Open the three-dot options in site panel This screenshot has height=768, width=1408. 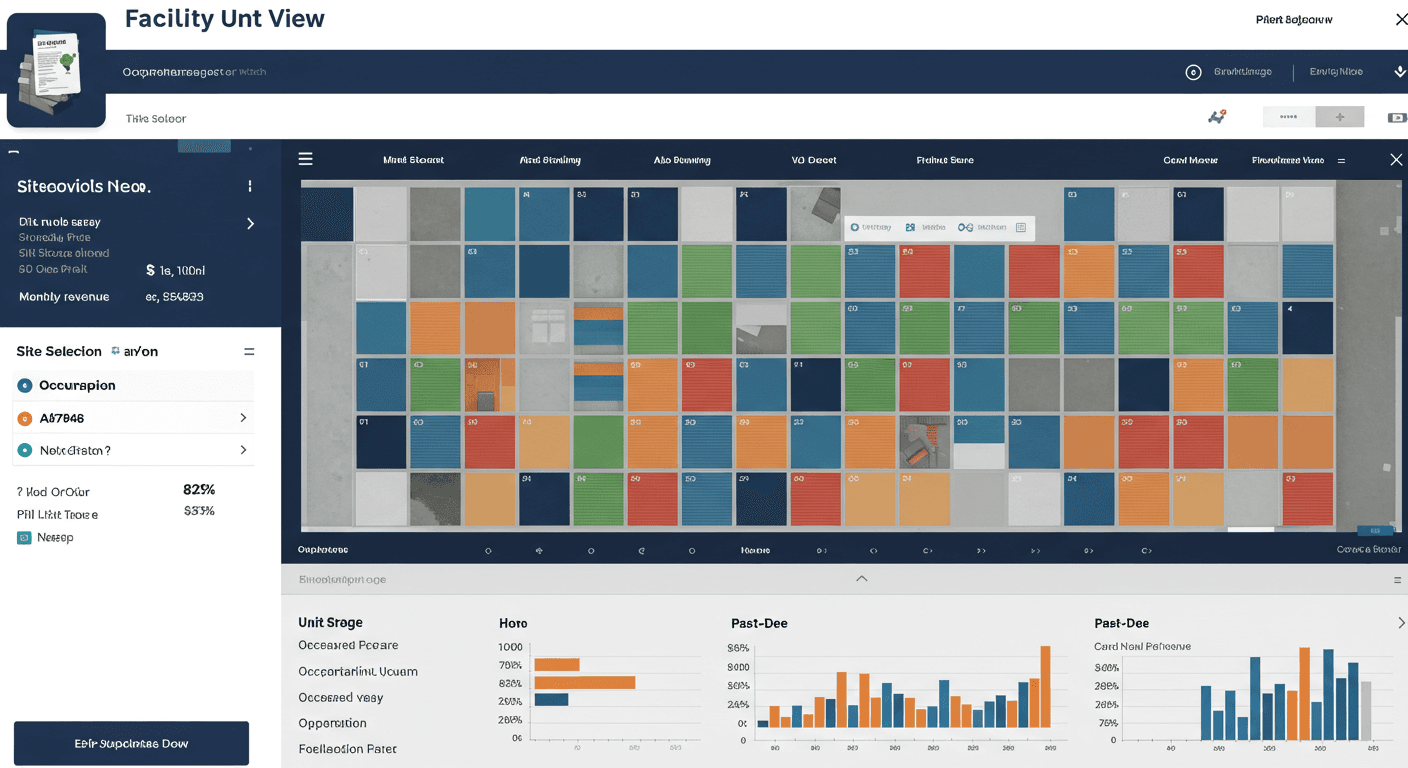point(250,186)
